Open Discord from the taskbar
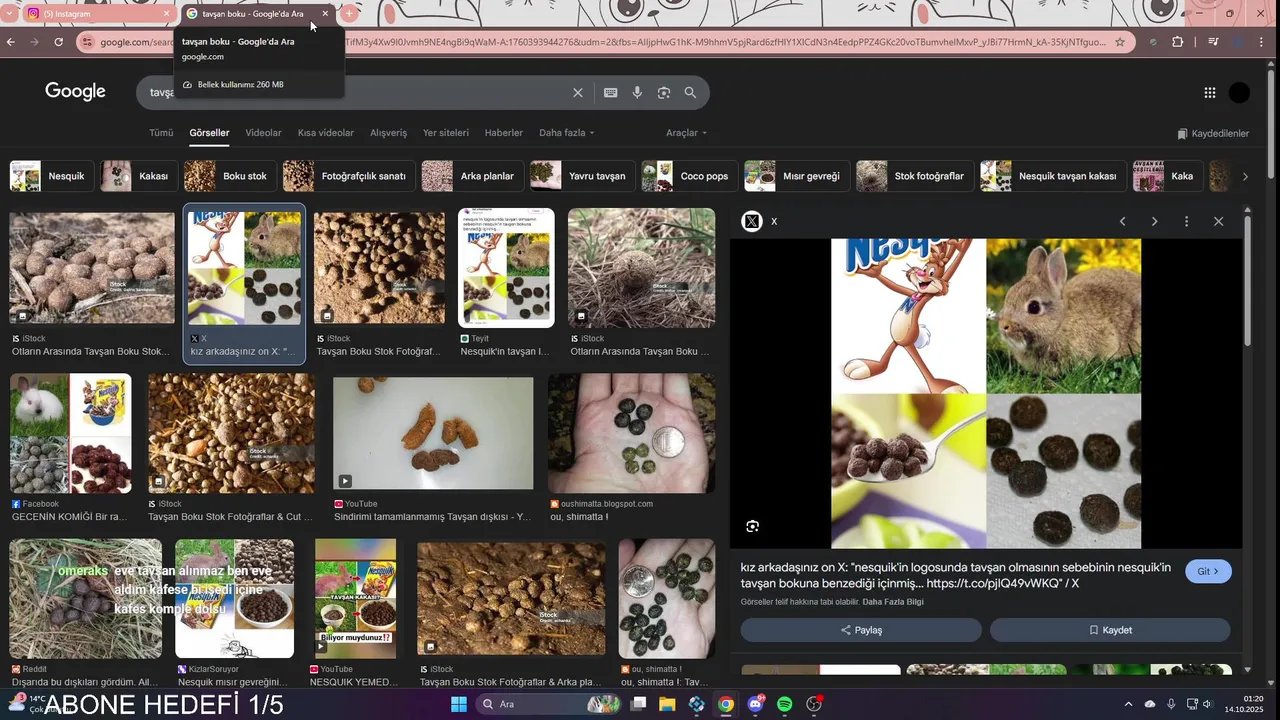Viewport: 1280px width, 720px height. tap(755, 704)
